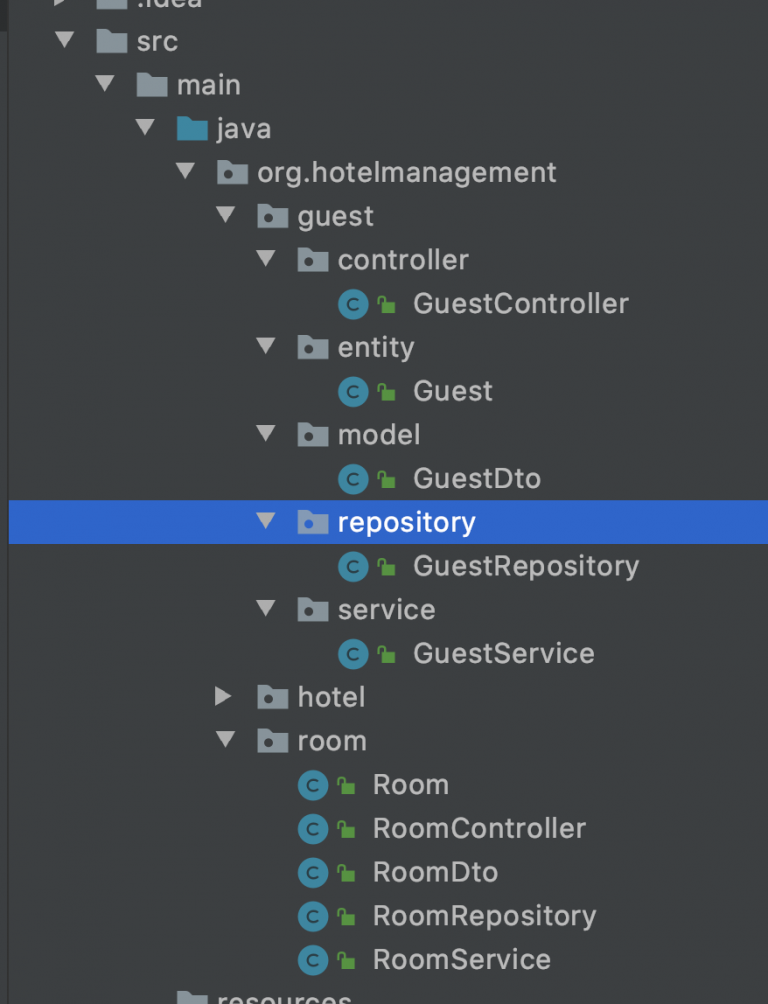The height and width of the screenshot is (1004, 768).
Task: Click the RoomService class icon
Action: click(313, 959)
